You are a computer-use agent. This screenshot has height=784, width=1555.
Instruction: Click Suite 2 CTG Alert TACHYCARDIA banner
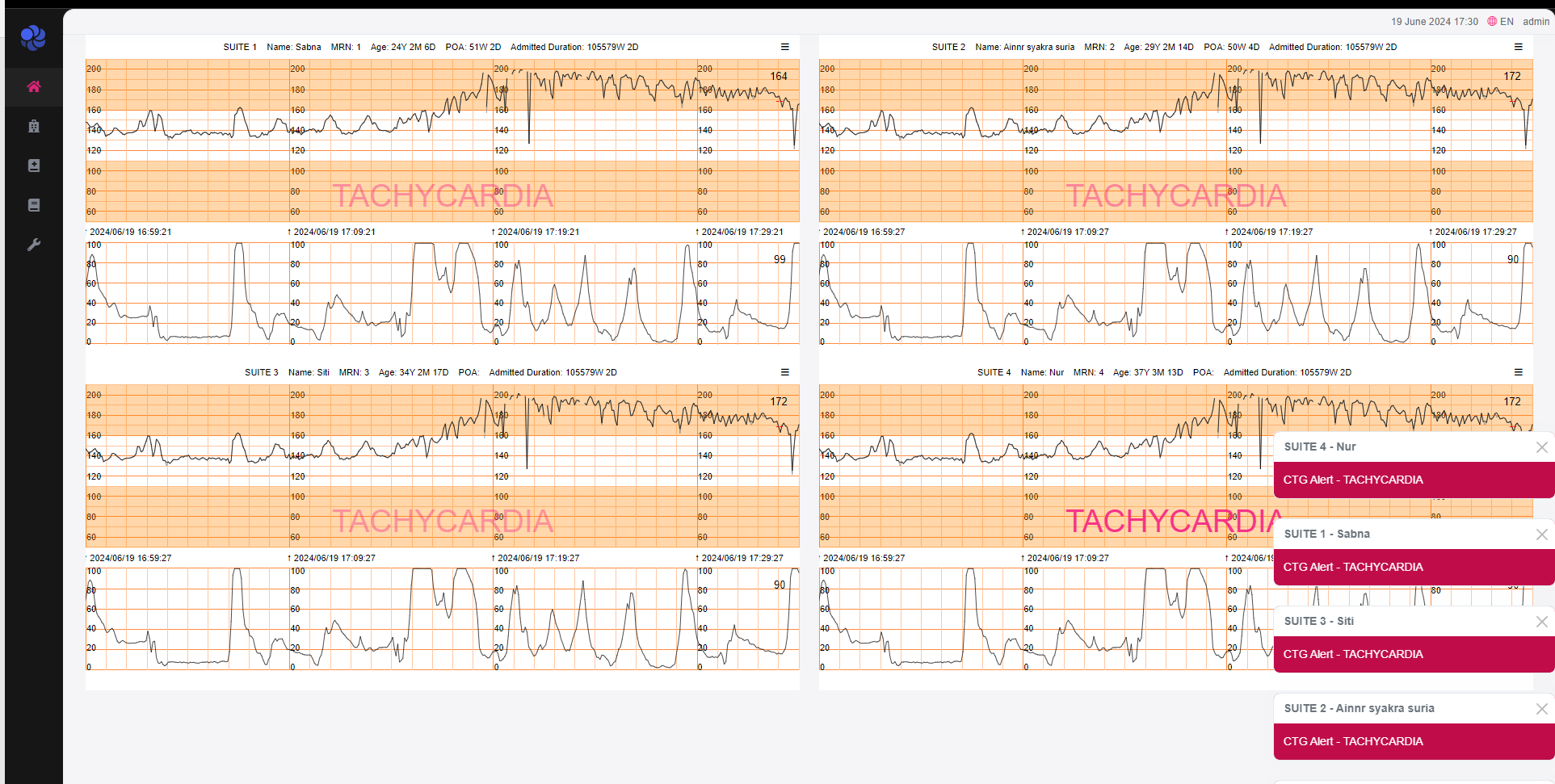coord(1414,741)
